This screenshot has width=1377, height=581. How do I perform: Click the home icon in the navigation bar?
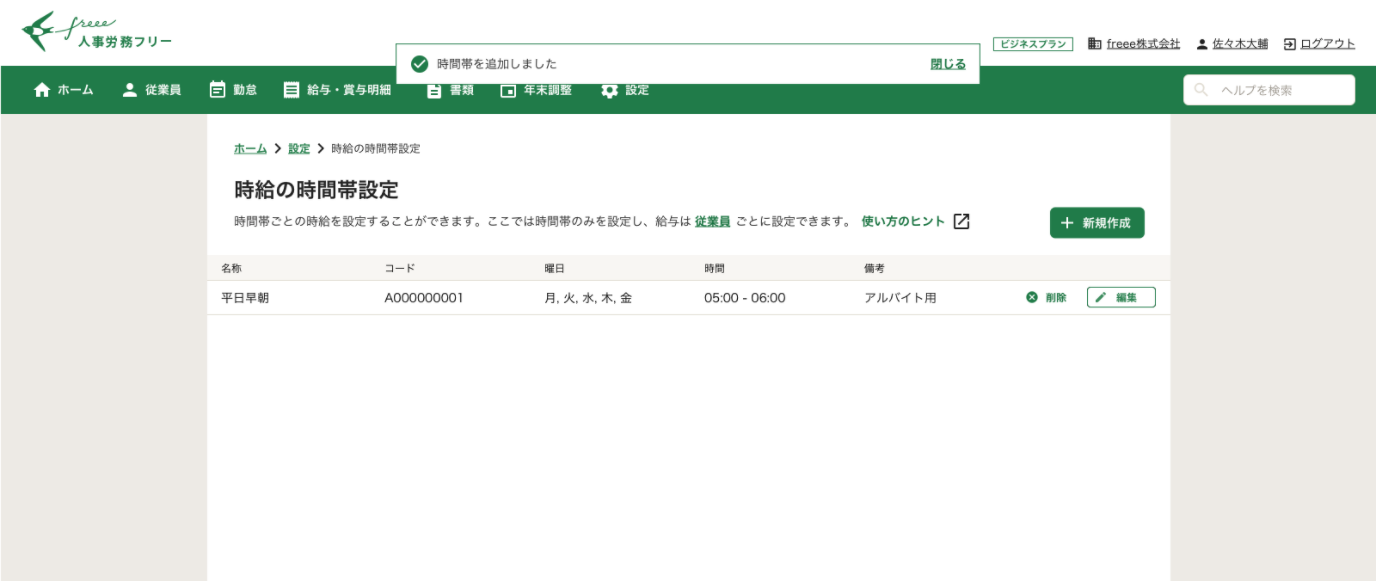40,89
